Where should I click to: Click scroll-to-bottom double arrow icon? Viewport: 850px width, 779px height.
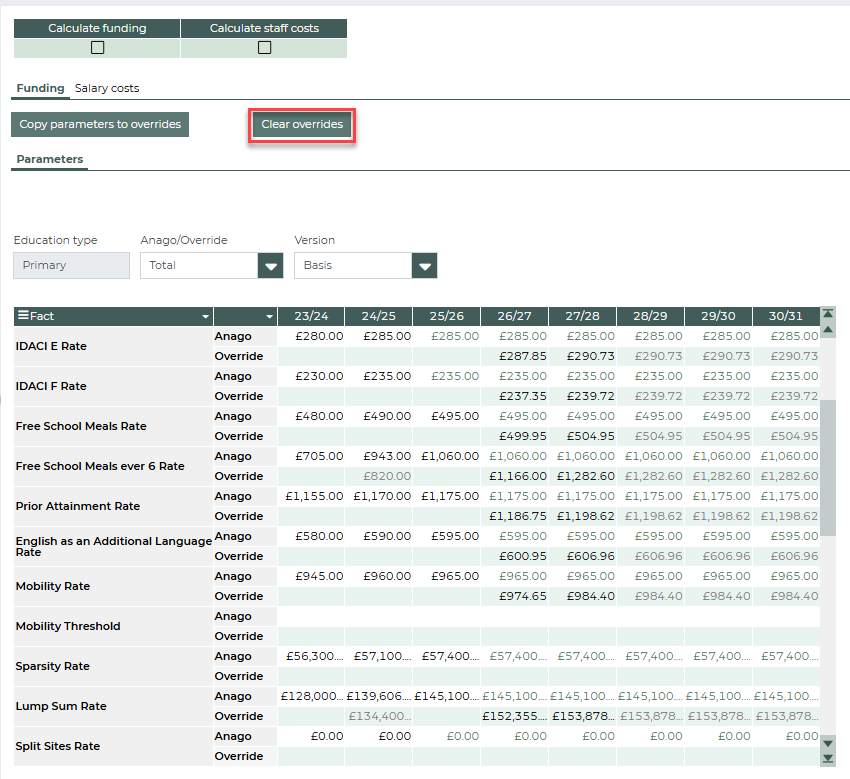tap(827, 758)
